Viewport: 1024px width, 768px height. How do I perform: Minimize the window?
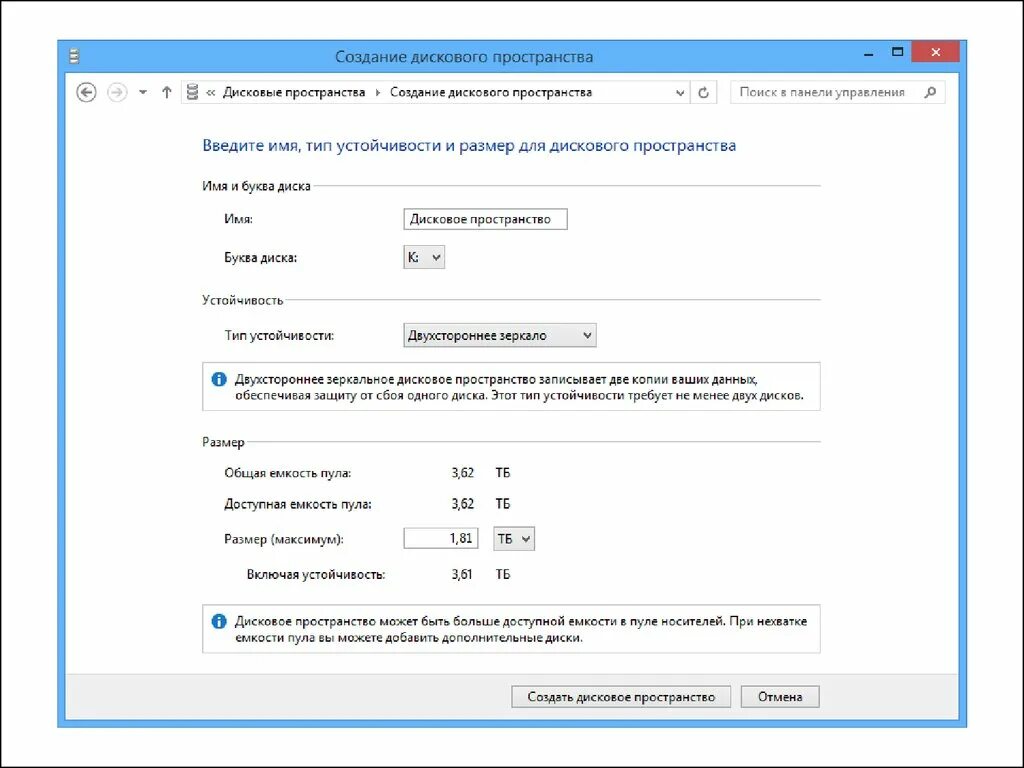[869, 55]
